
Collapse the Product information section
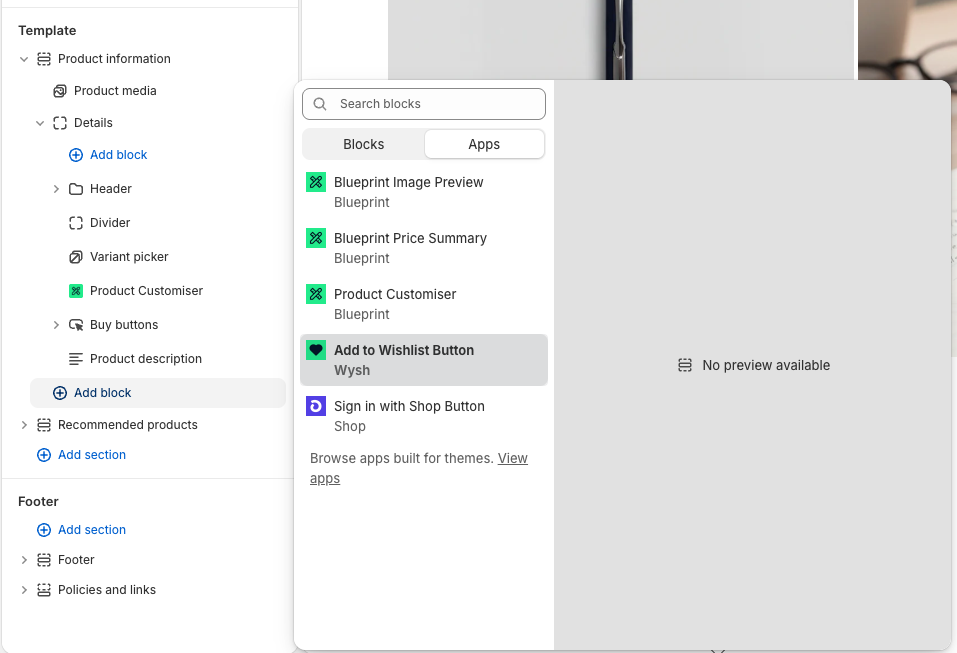pos(24,59)
